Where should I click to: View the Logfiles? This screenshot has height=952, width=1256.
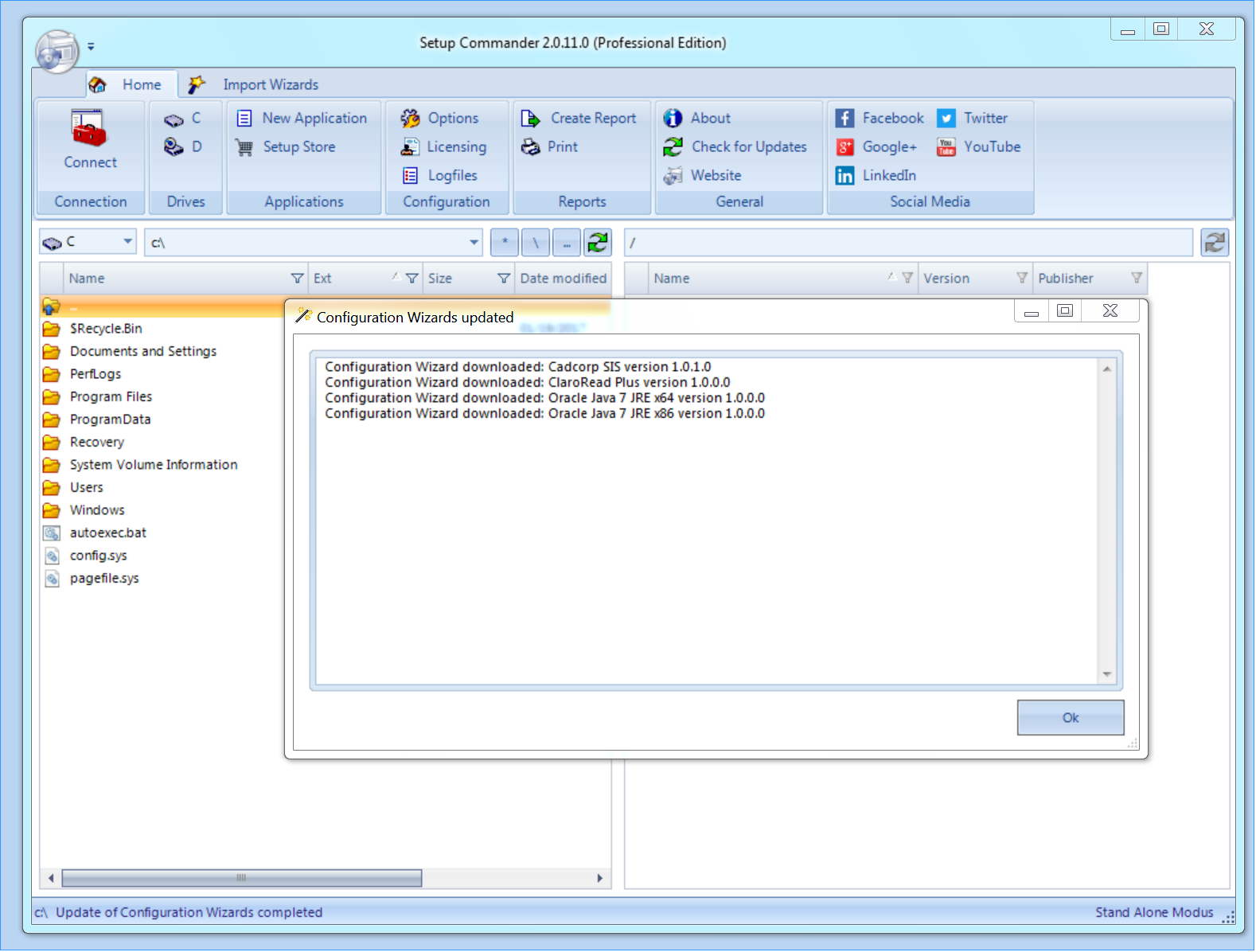[x=440, y=176]
